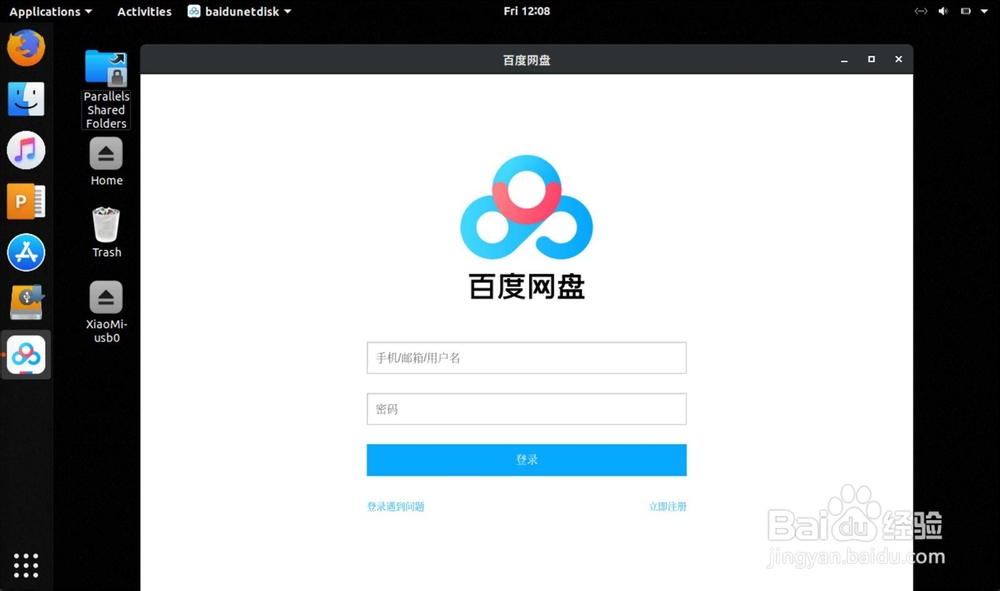Open the music player dock icon
This screenshot has width=1000, height=591.
point(26,150)
